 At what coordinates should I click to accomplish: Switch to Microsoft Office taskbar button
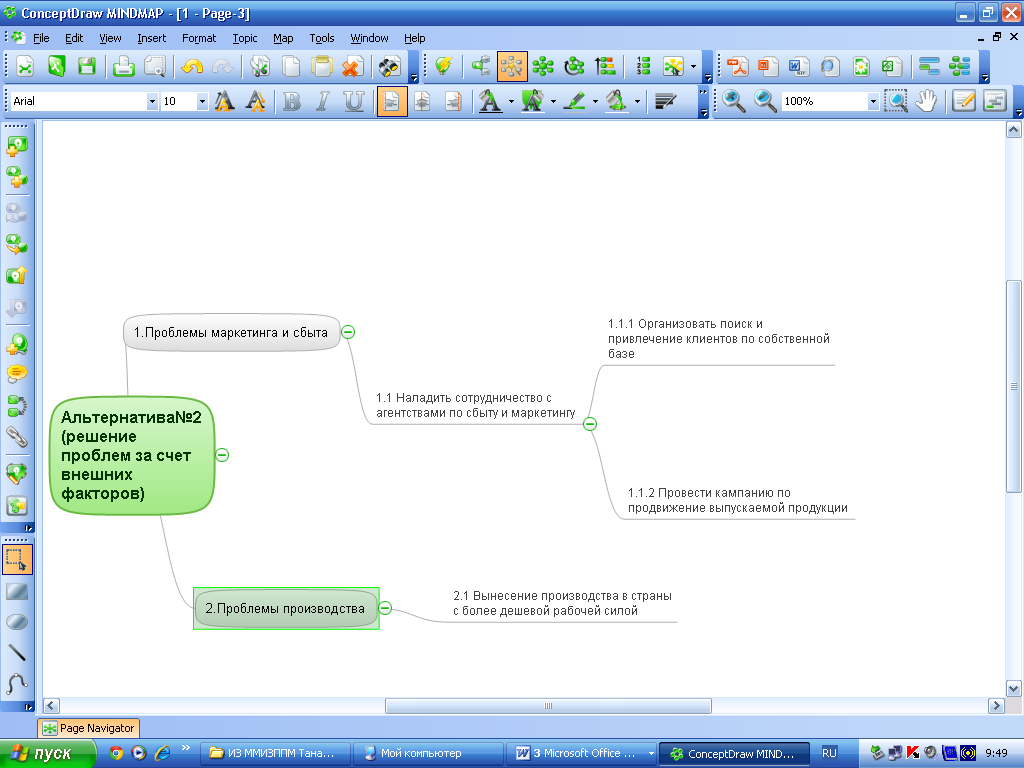pos(581,754)
